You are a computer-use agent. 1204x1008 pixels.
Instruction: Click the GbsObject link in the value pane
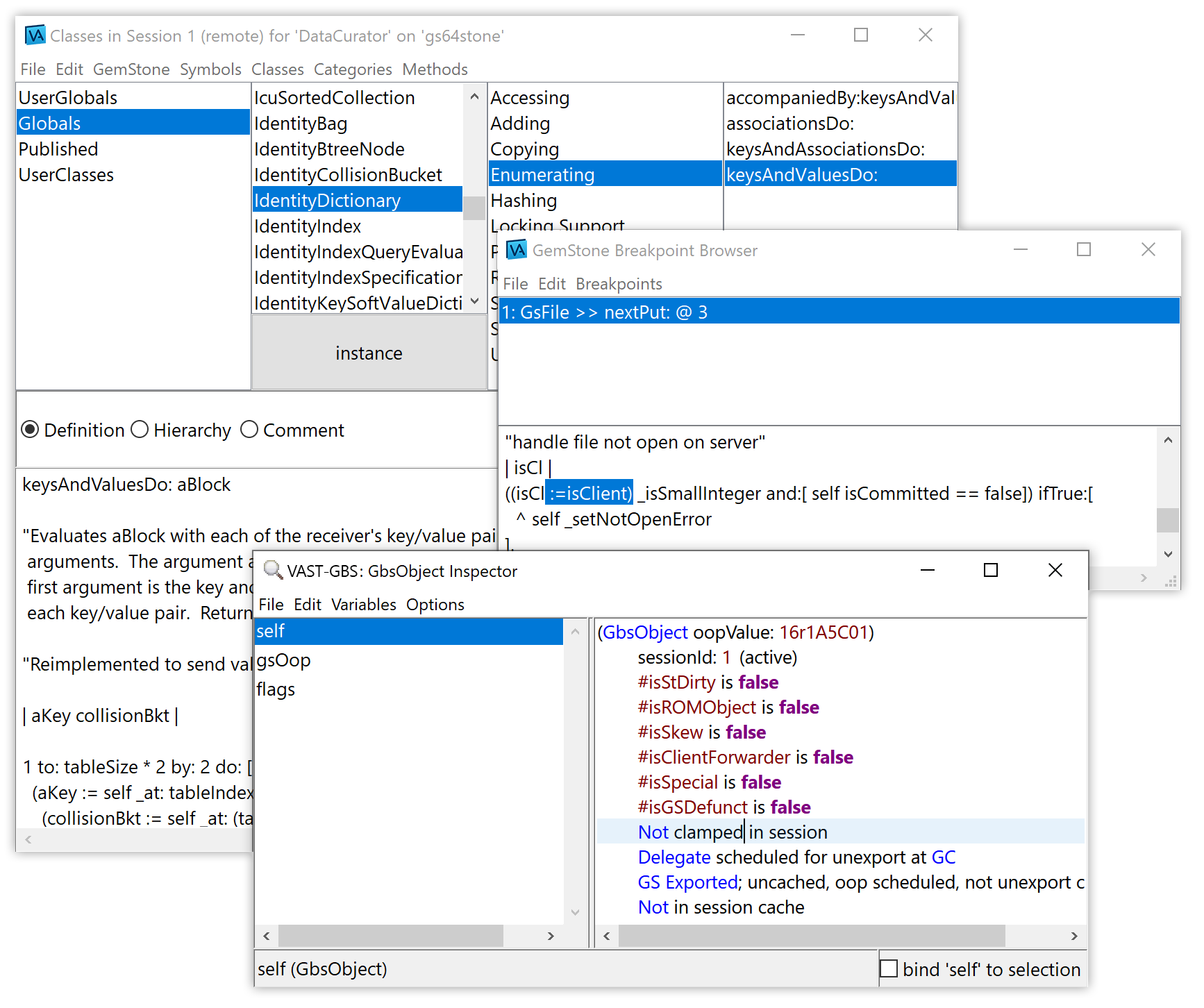tap(645, 632)
